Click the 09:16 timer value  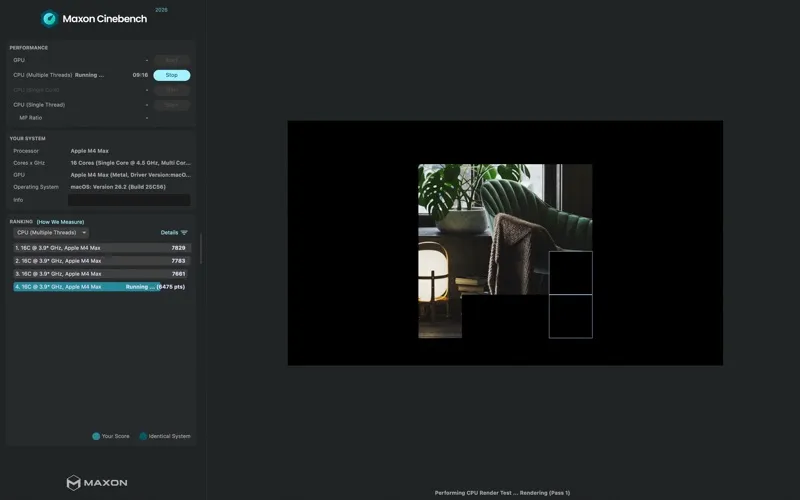coord(140,75)
